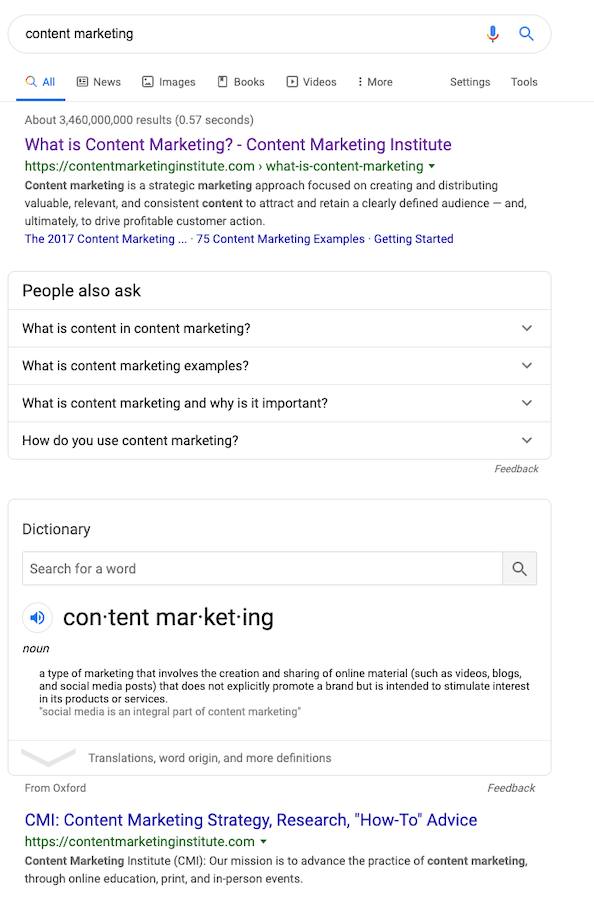Select the Images tab icon
The image size is (594, 904).
(x=147, y=81)
